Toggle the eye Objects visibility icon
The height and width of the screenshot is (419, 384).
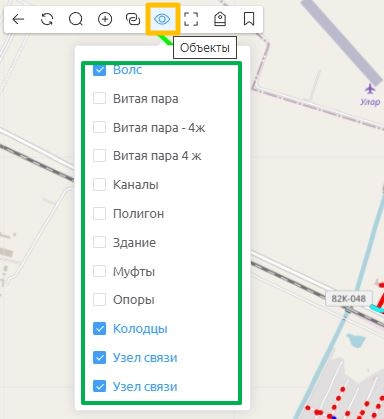[162, 19]
